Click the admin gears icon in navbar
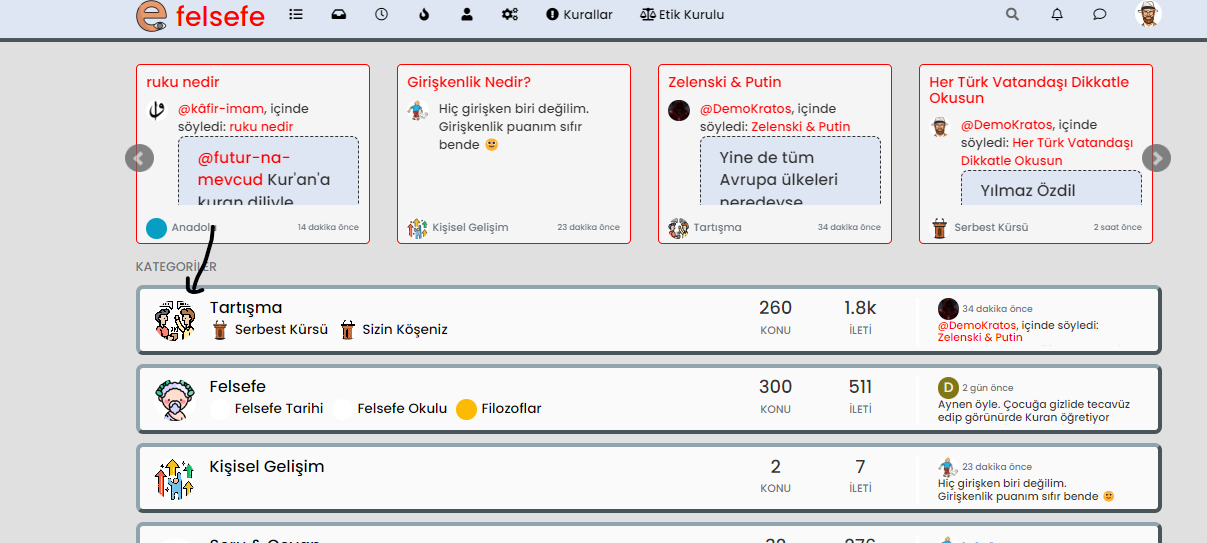The height and width of the screenshot is (543, 1207). pos(510,15)
